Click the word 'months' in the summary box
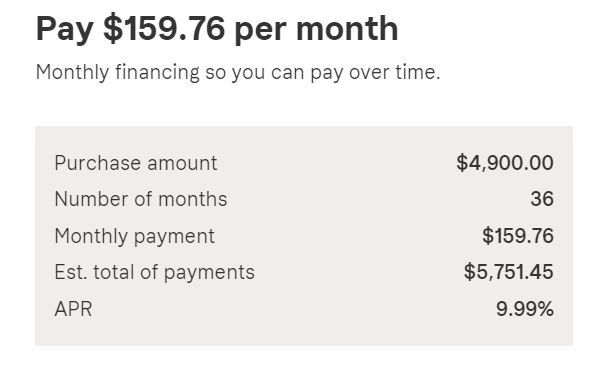 coord(192,199)
